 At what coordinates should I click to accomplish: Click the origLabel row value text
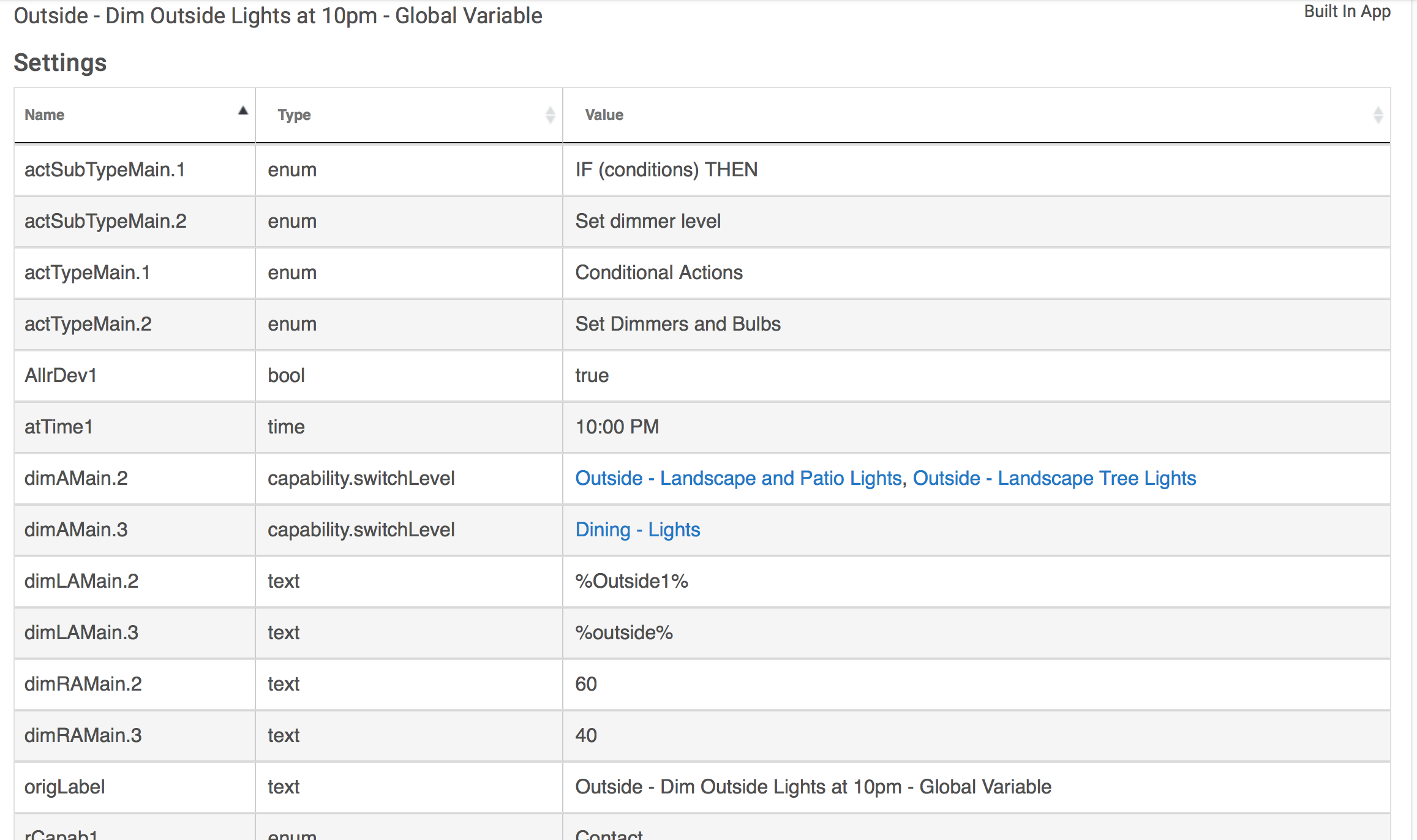click(813, 787)
